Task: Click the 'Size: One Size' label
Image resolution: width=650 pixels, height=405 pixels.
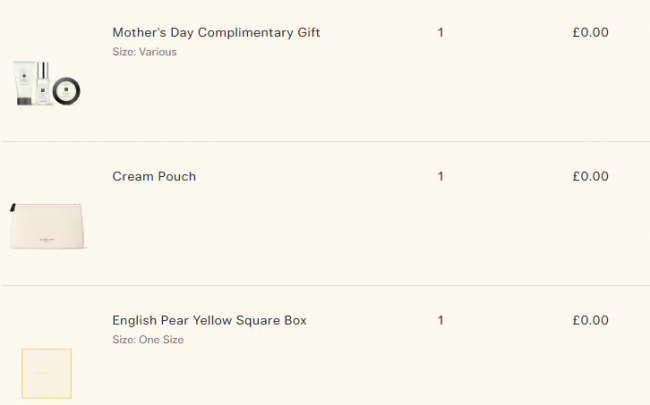Action: [x=147, y=340]
